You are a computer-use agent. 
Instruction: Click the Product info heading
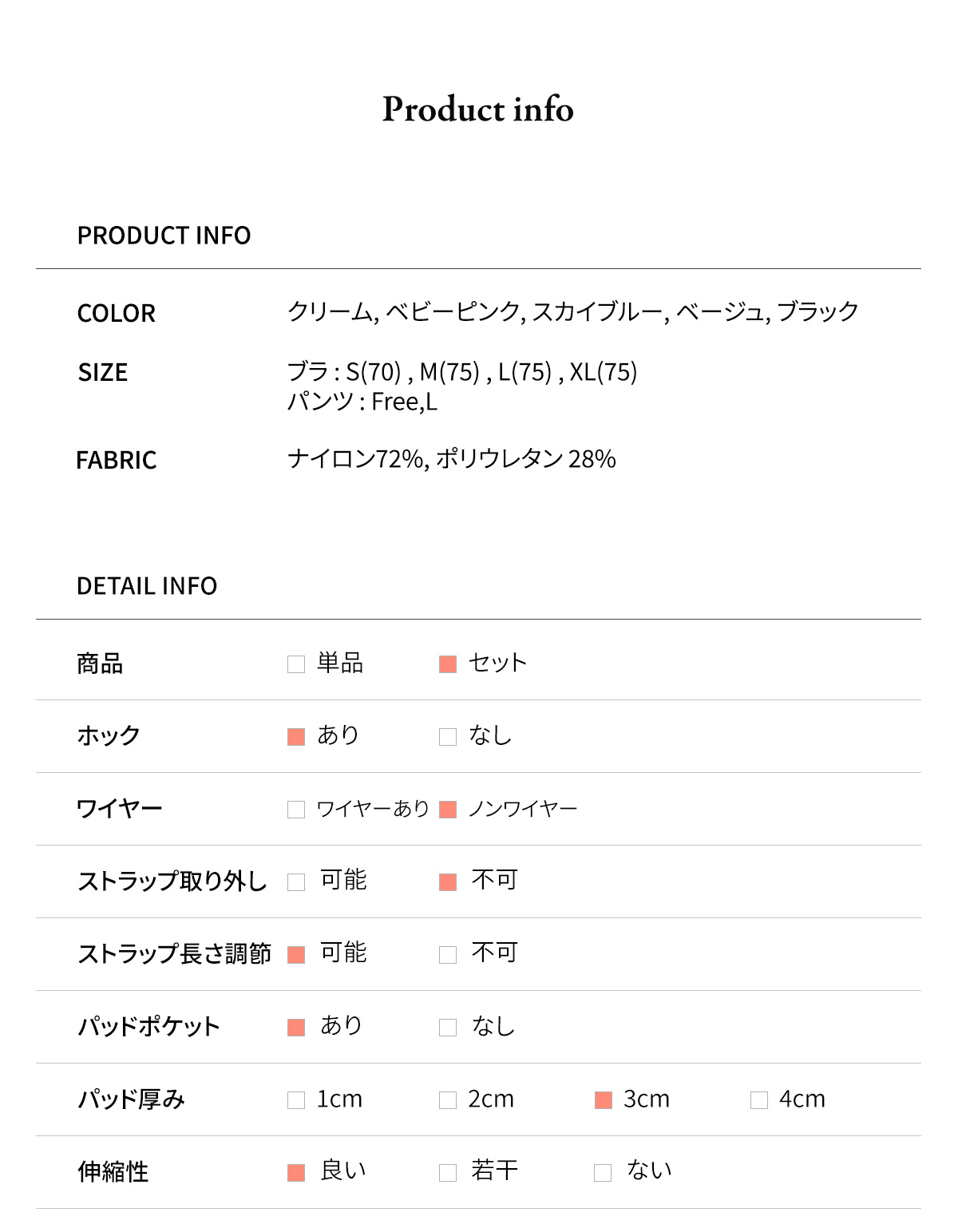tap(478, 109)
